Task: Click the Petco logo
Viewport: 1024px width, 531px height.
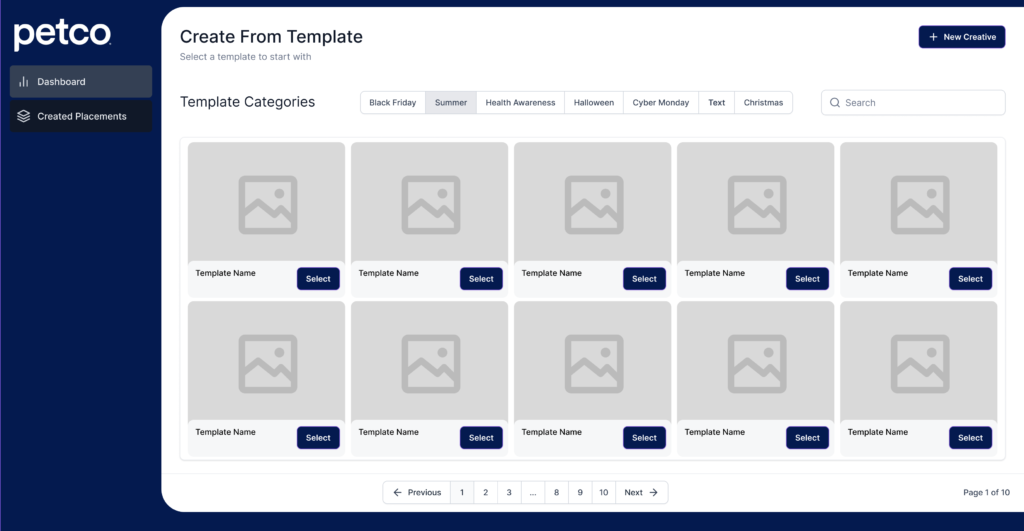Action: (x=62, y=35)
